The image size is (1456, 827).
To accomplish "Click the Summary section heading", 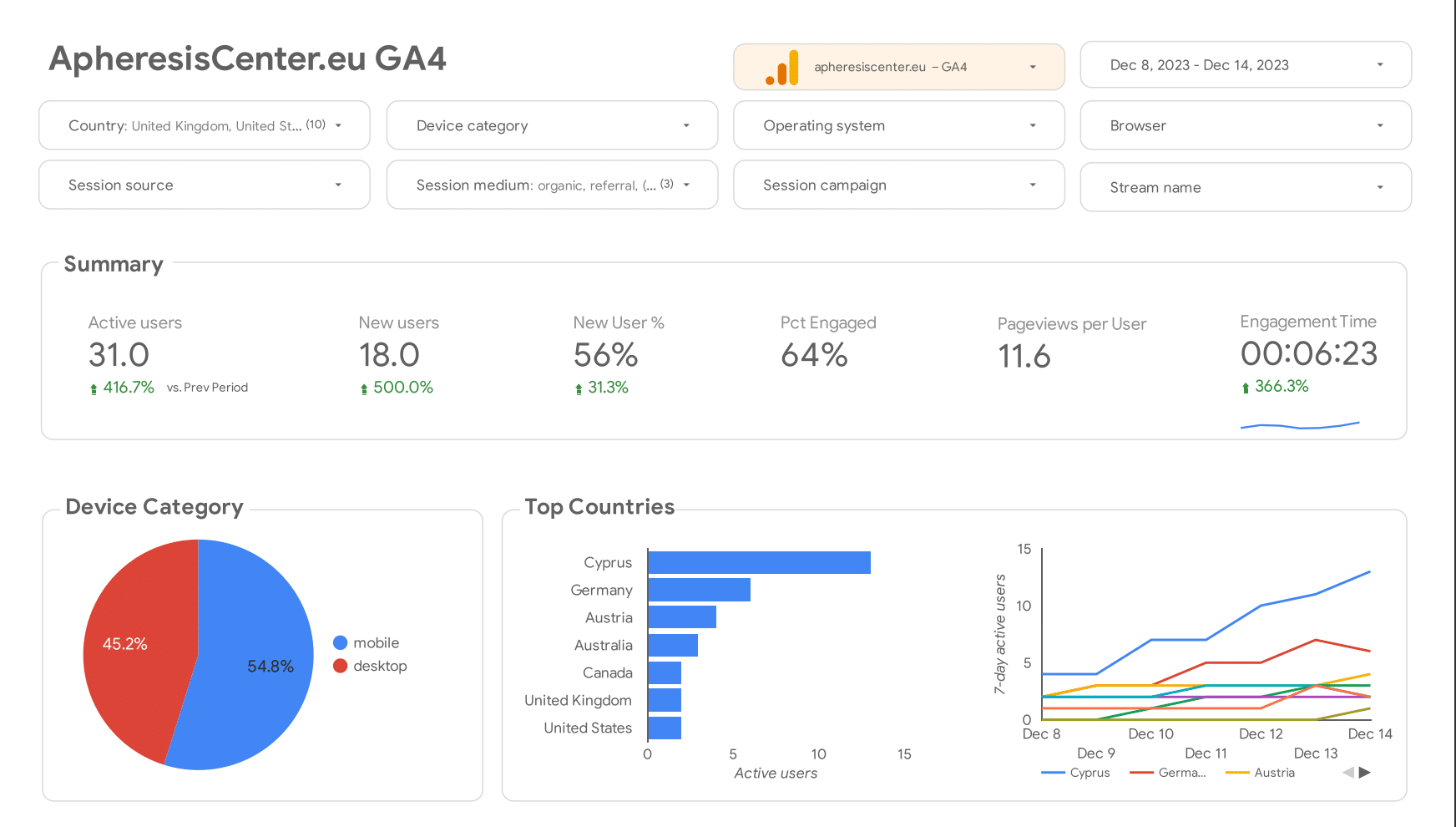I will pyautogui.click(x=114, y=264).
